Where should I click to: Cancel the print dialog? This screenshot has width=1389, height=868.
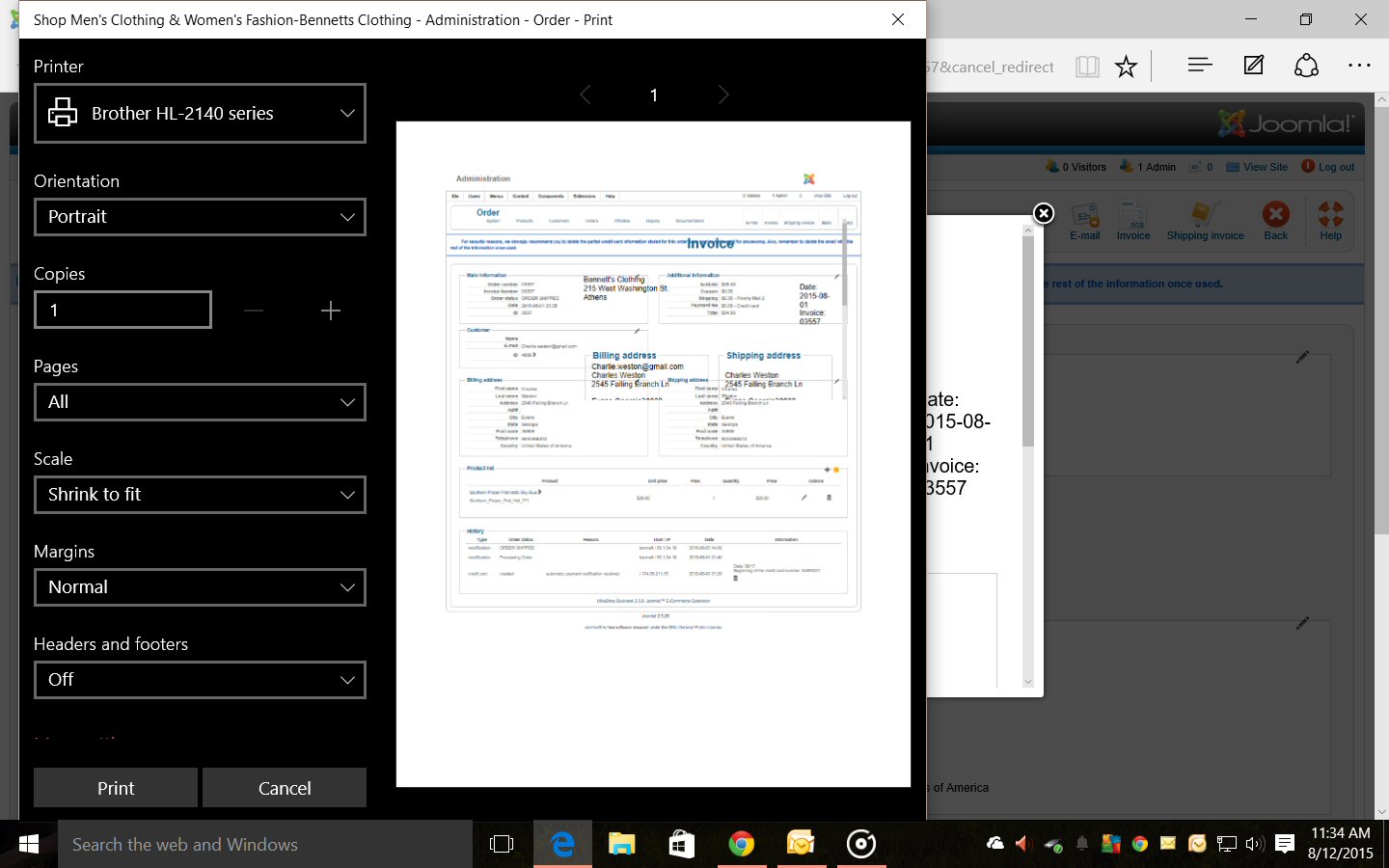[x=285, y=788]
